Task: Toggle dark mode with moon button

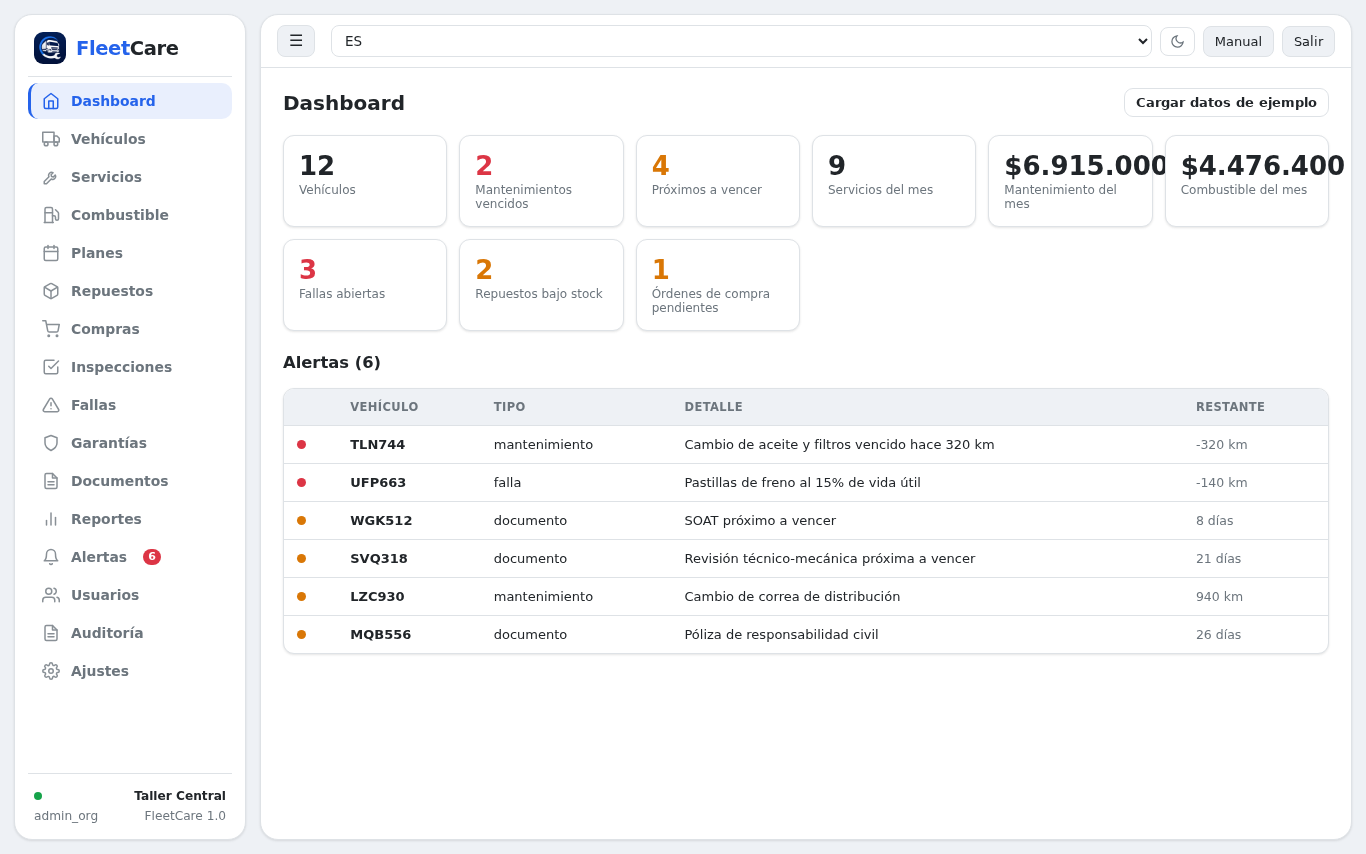Action: [x=1177, y=41]
